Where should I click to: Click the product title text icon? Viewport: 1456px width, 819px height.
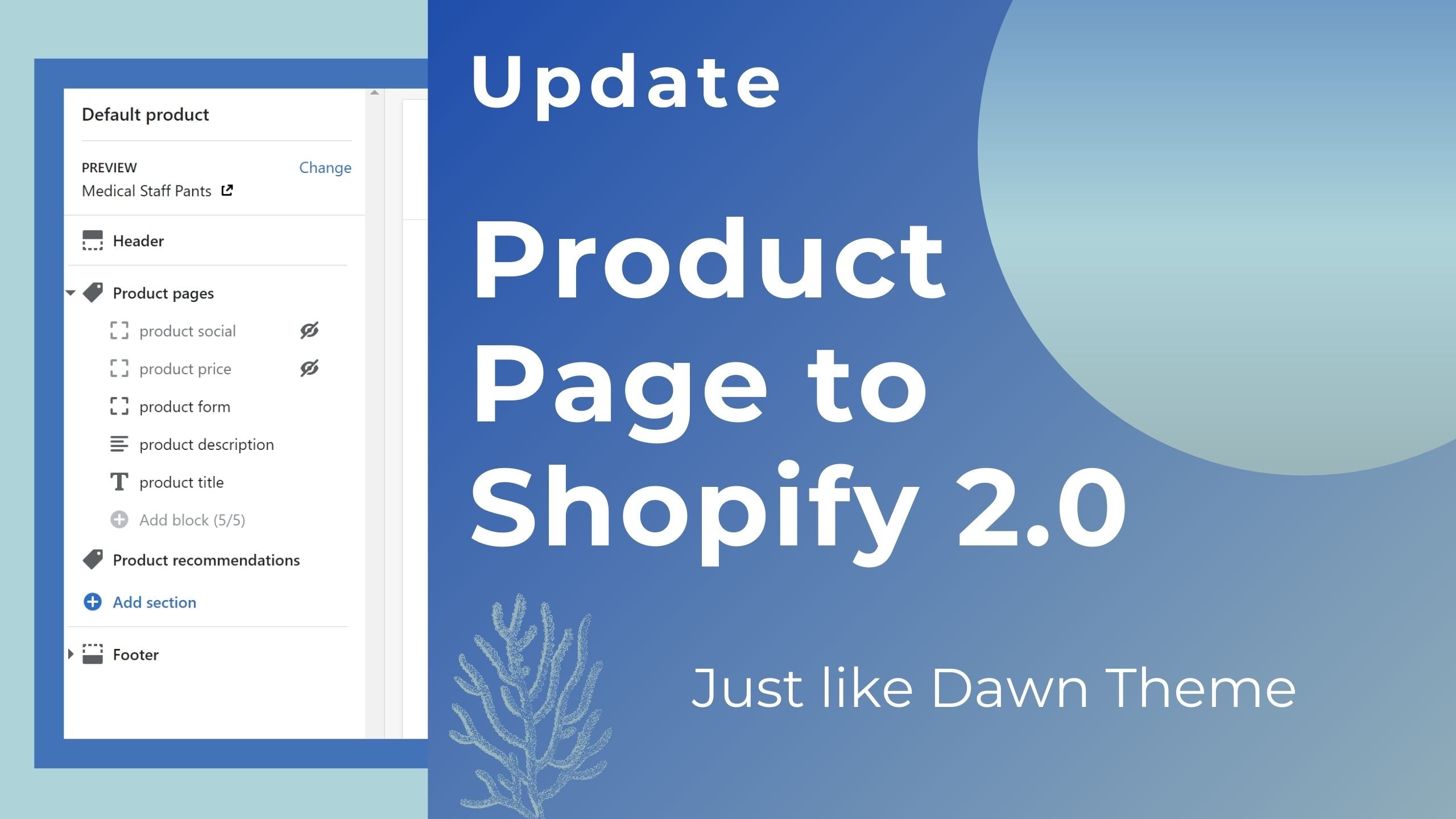[x=119, y=481]
